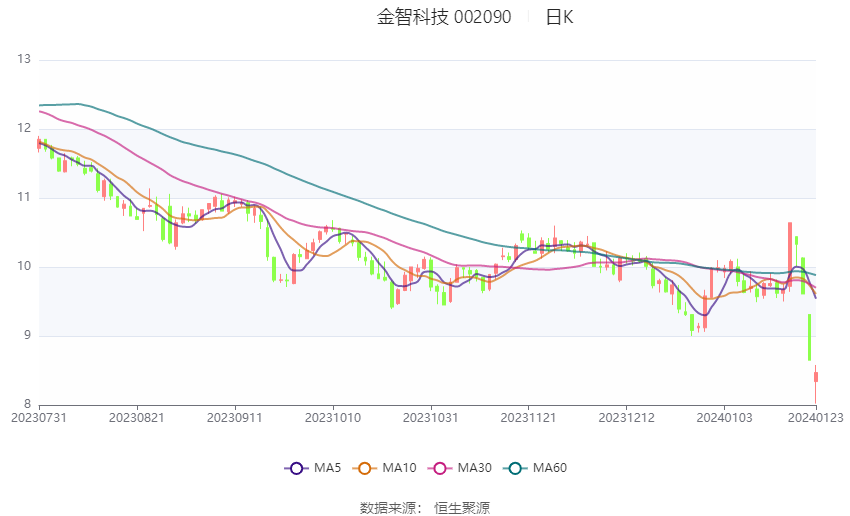
Task: Click x-axis date label 20240123
Action: pyautogui.click(x=815, y=418)
